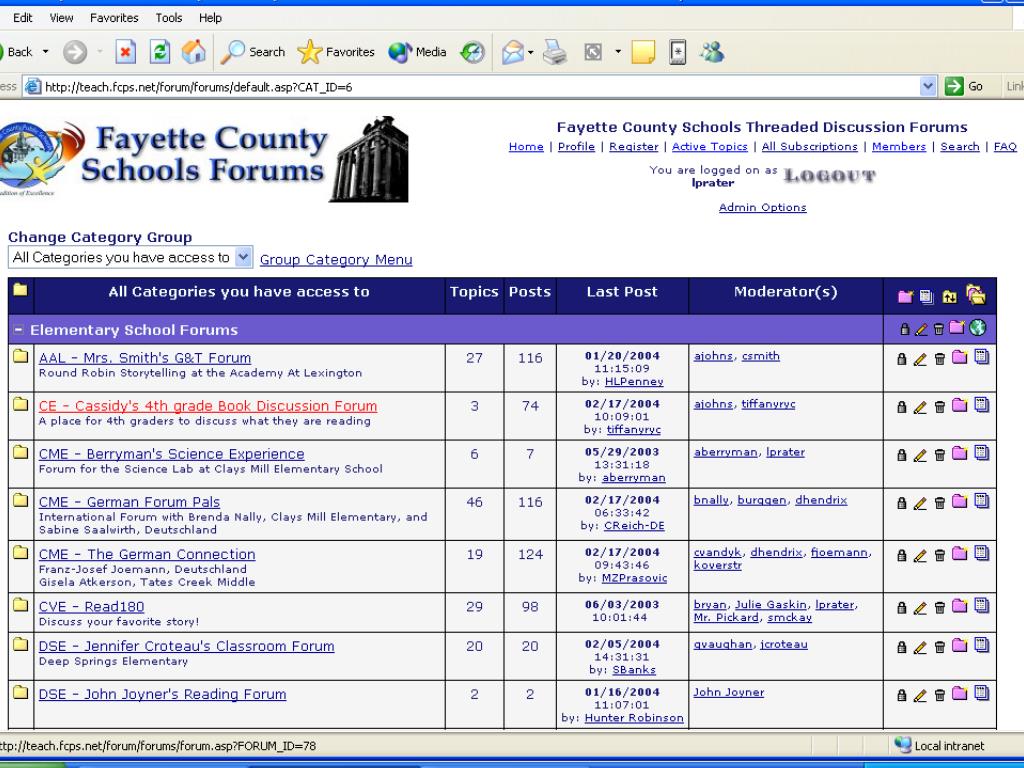Delete DSE John Joyner's Reading Forum trash icon

pos(940,696)
